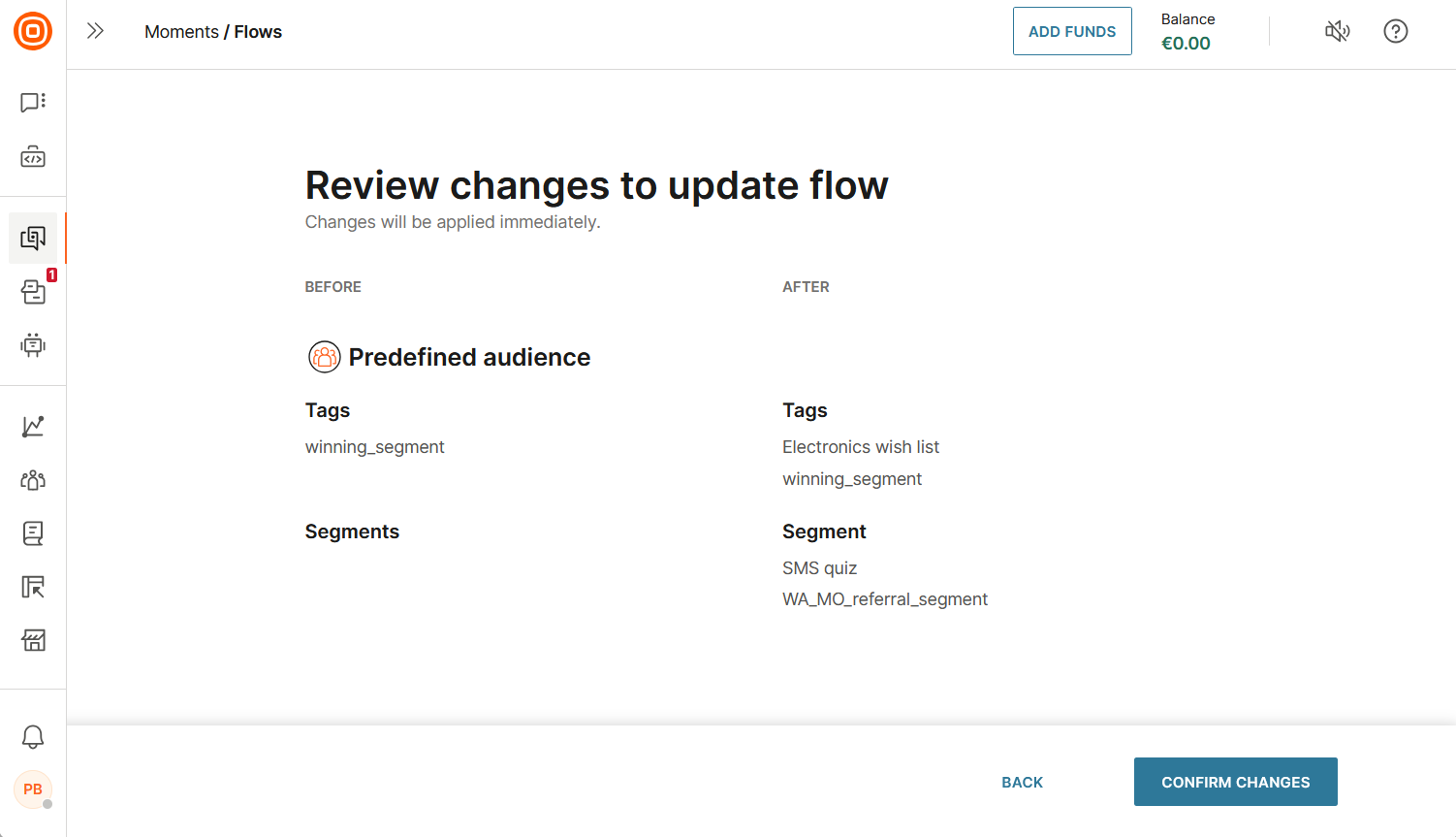The height and width of the screenshot is (837, 1456).
Task: Click the Moments breadcrumb link
Action: pyautogui.click(x=181, y=32)
